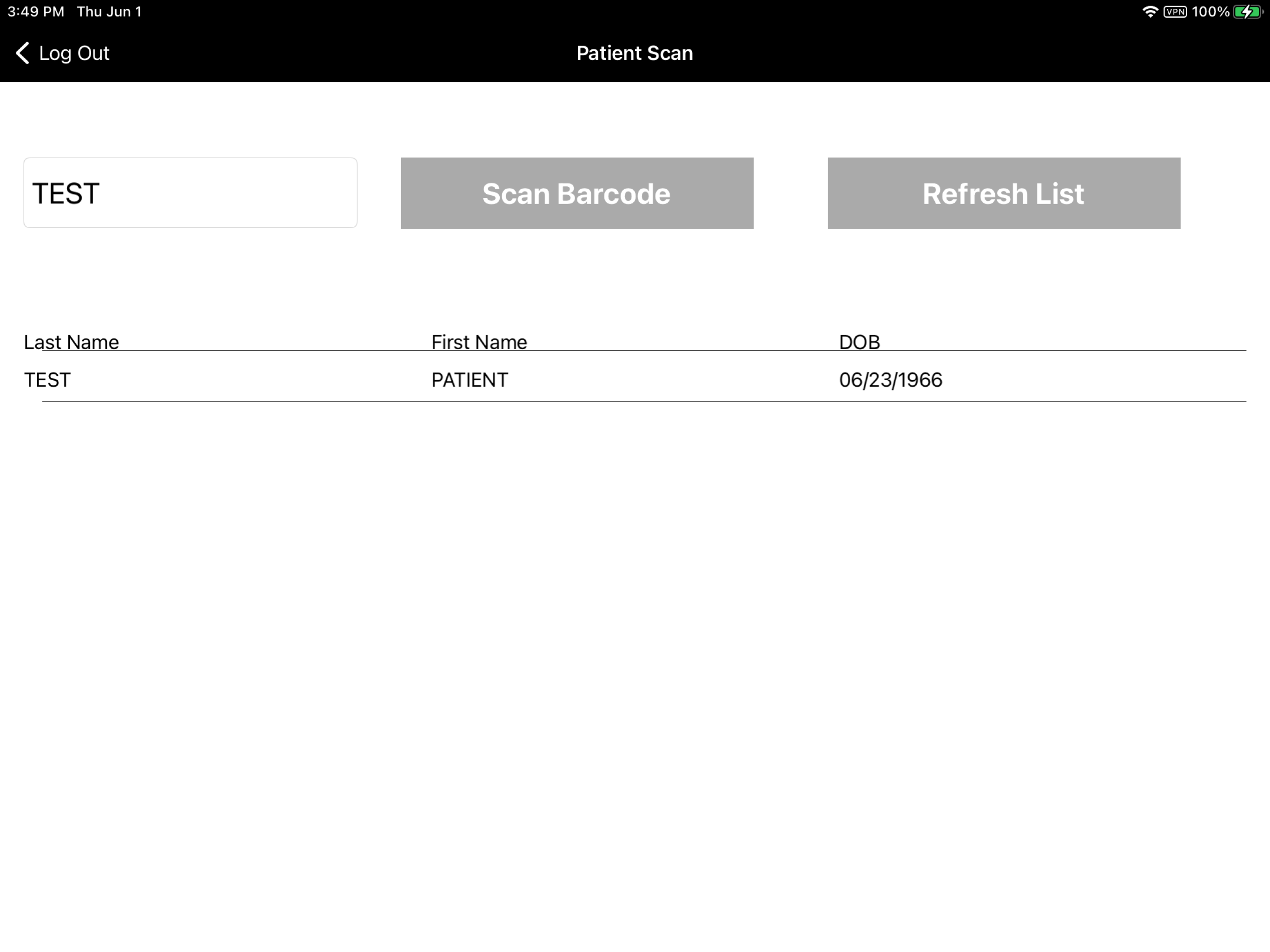Tap the back chevron next to Log Out
The image size is (1270, 952).
[x=22, y=53]
